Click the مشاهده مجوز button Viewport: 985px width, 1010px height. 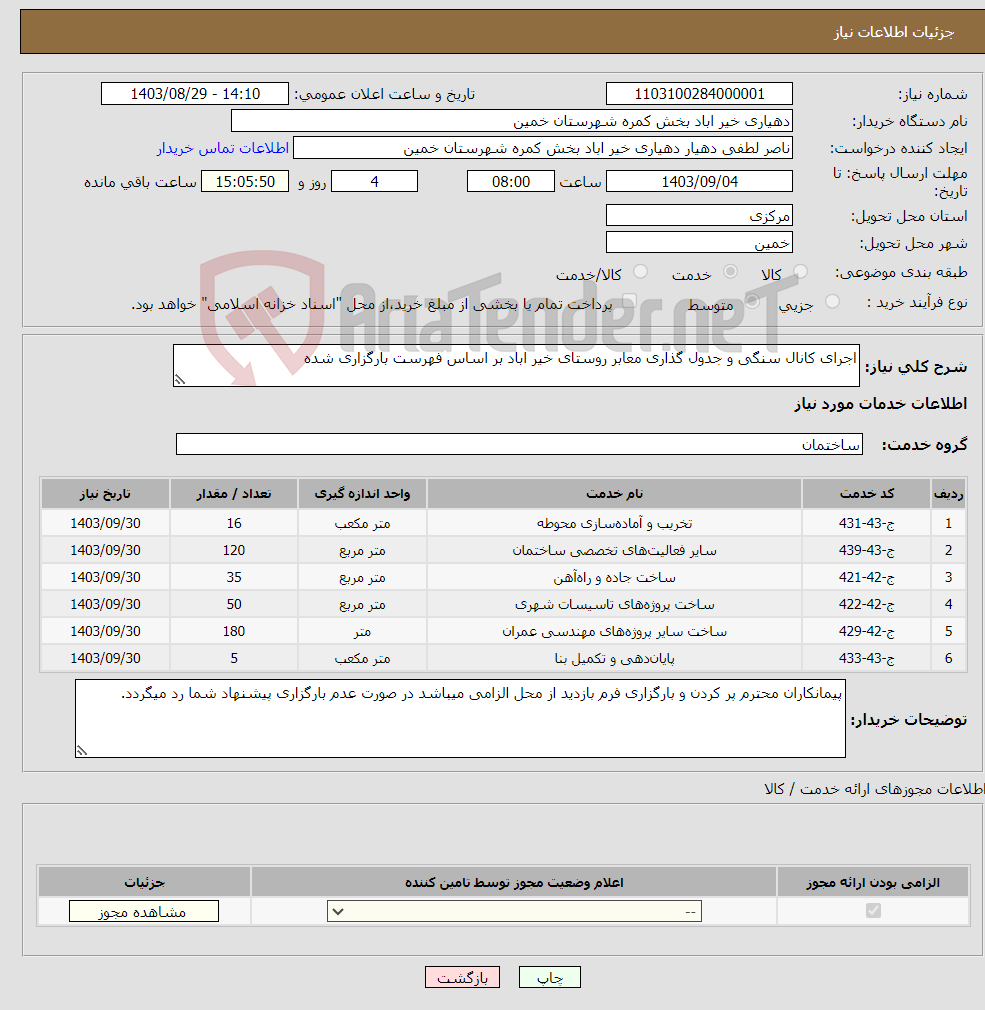(144, 911)
